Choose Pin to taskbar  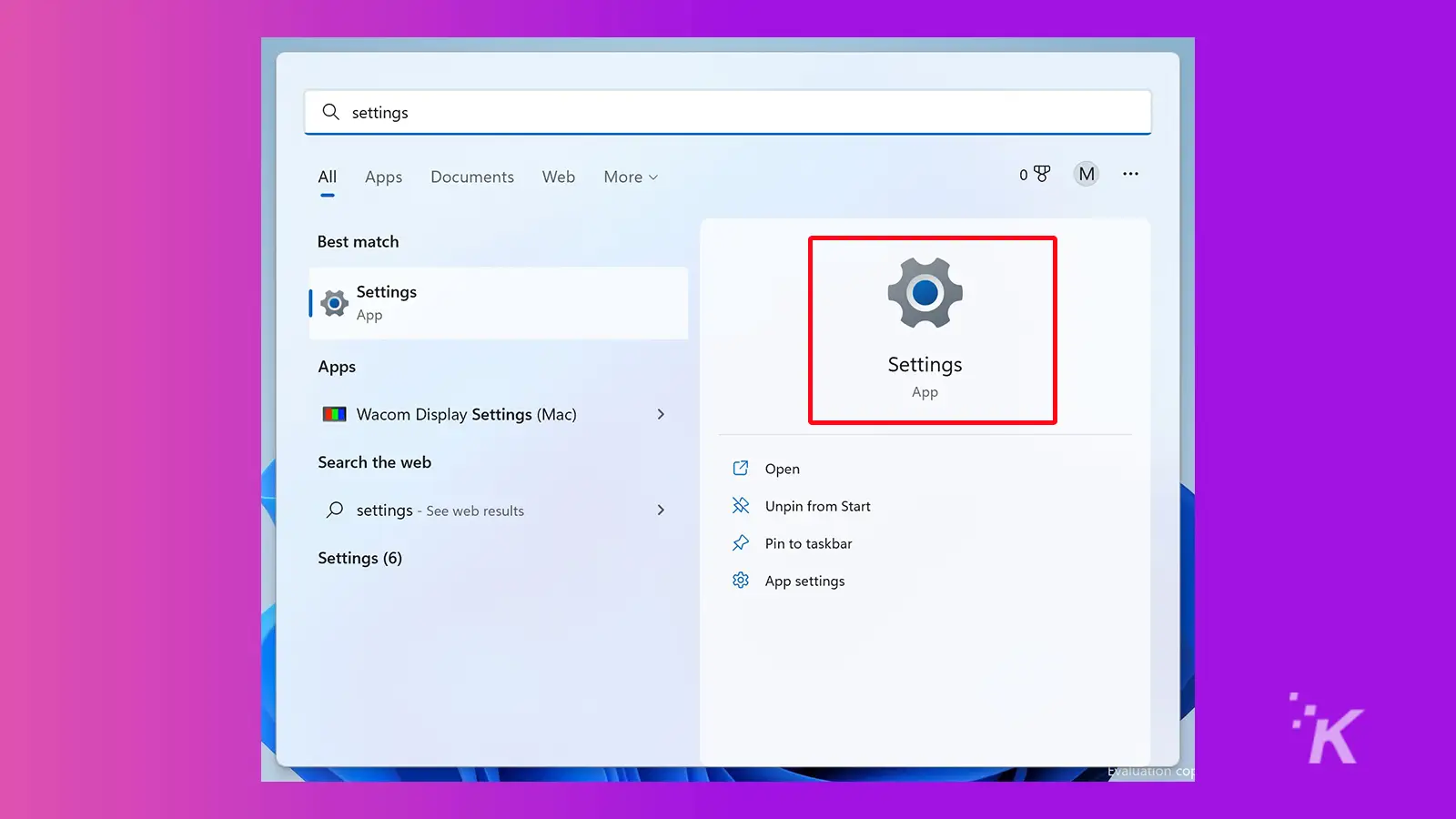[x=808, y=543]
